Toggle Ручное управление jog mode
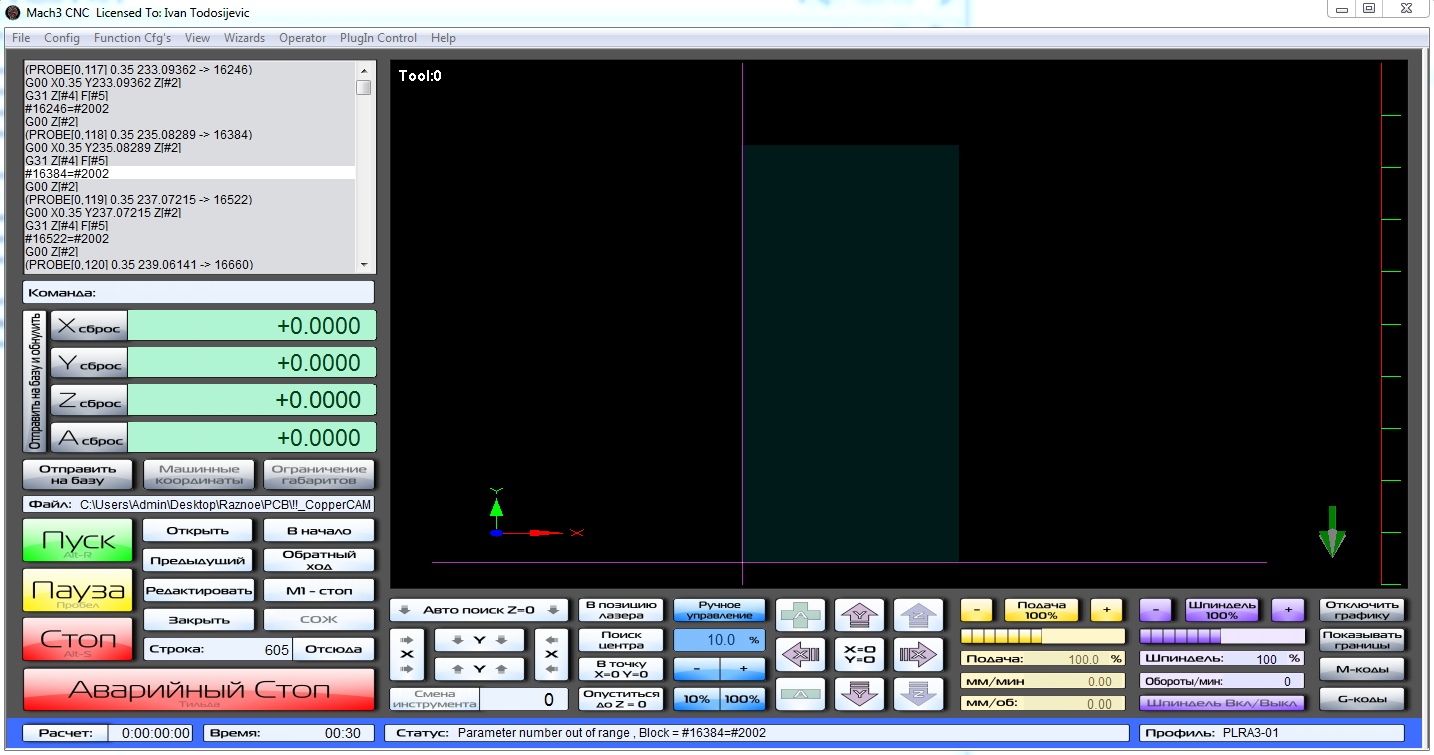The height and width of the screenshot is (755, 1434). click(720, 610)
